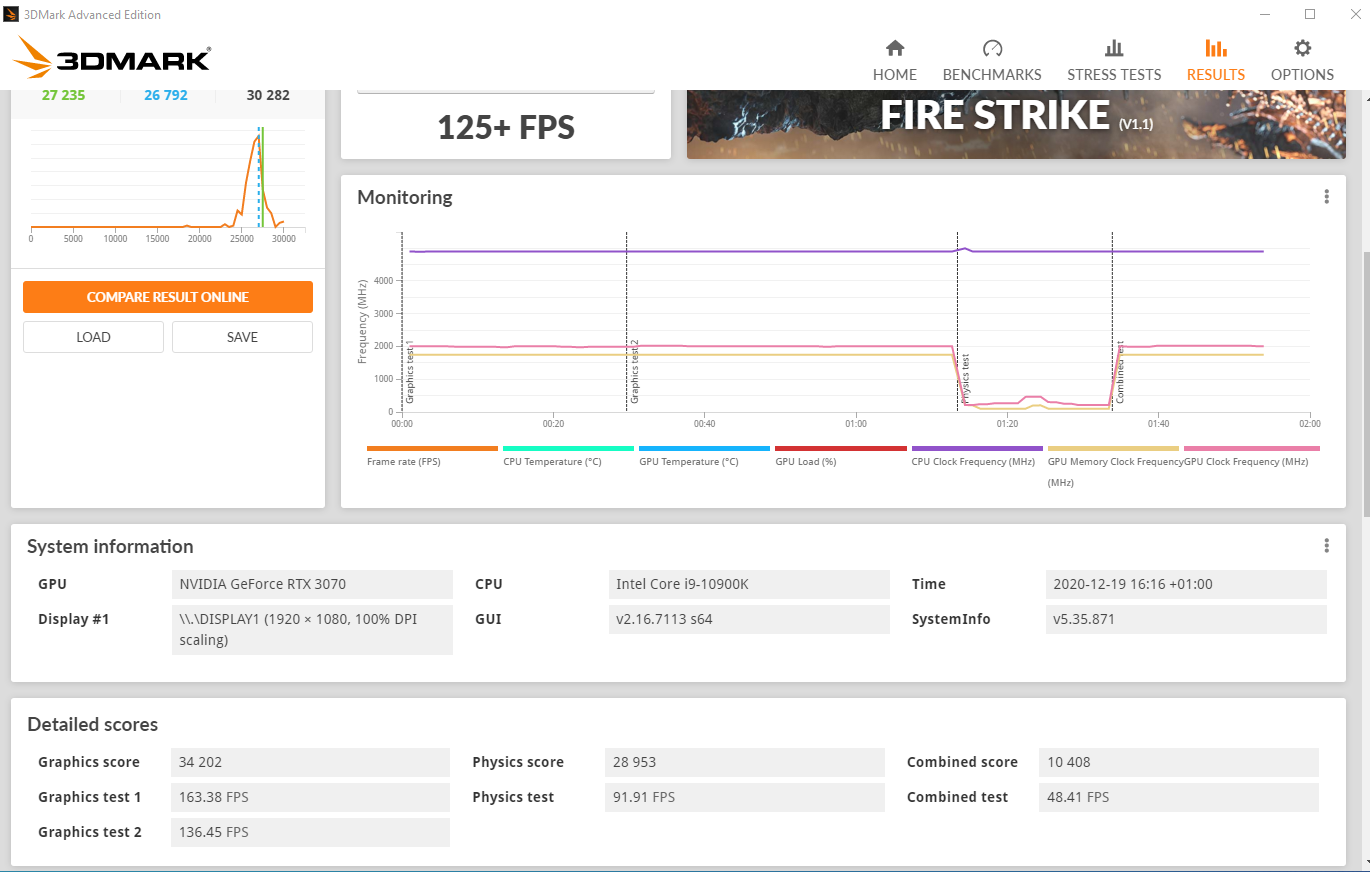Click the Graphics test 1 marker in chart
Screen dimensions: 1370x872
click(409, 372)
